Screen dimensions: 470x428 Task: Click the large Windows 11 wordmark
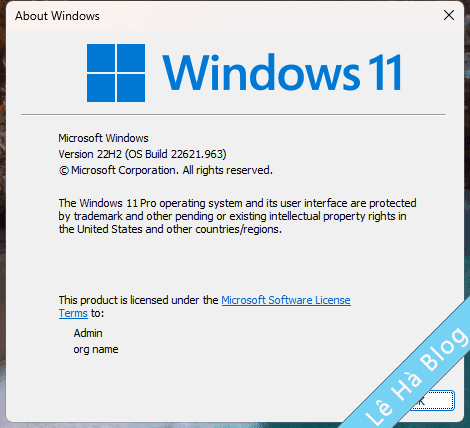(282, 72)
